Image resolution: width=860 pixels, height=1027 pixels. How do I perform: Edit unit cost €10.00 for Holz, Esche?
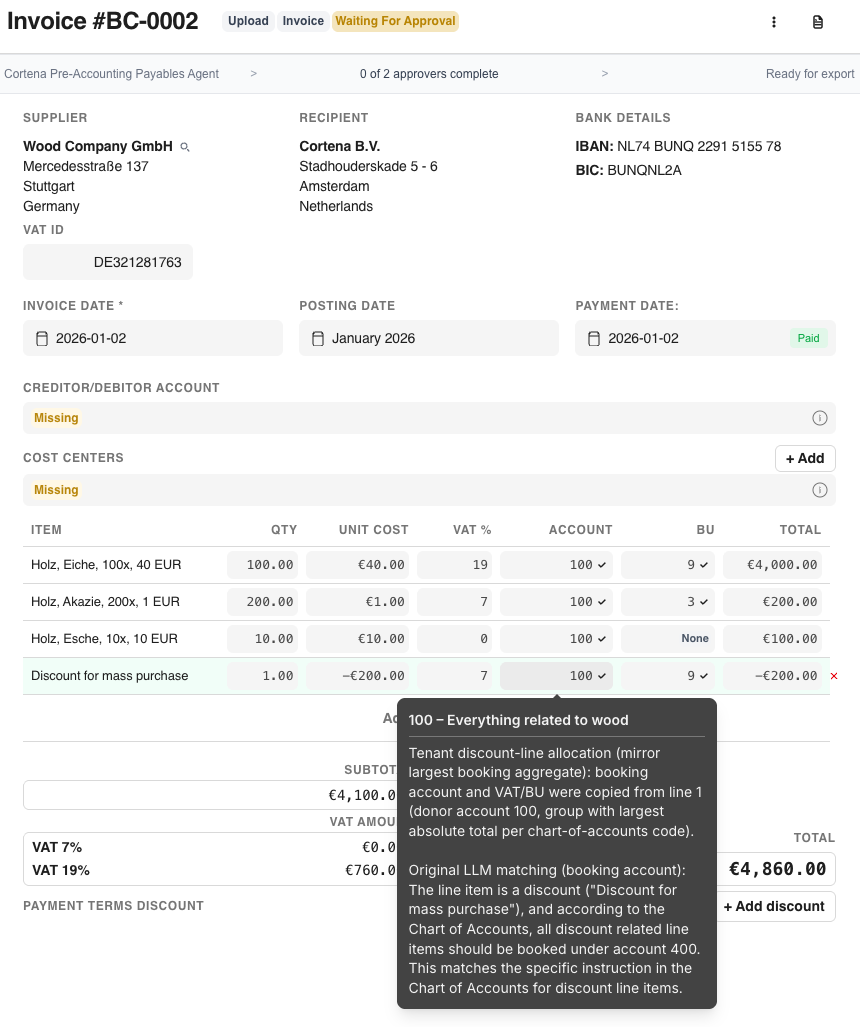click(x=357, y=639)
